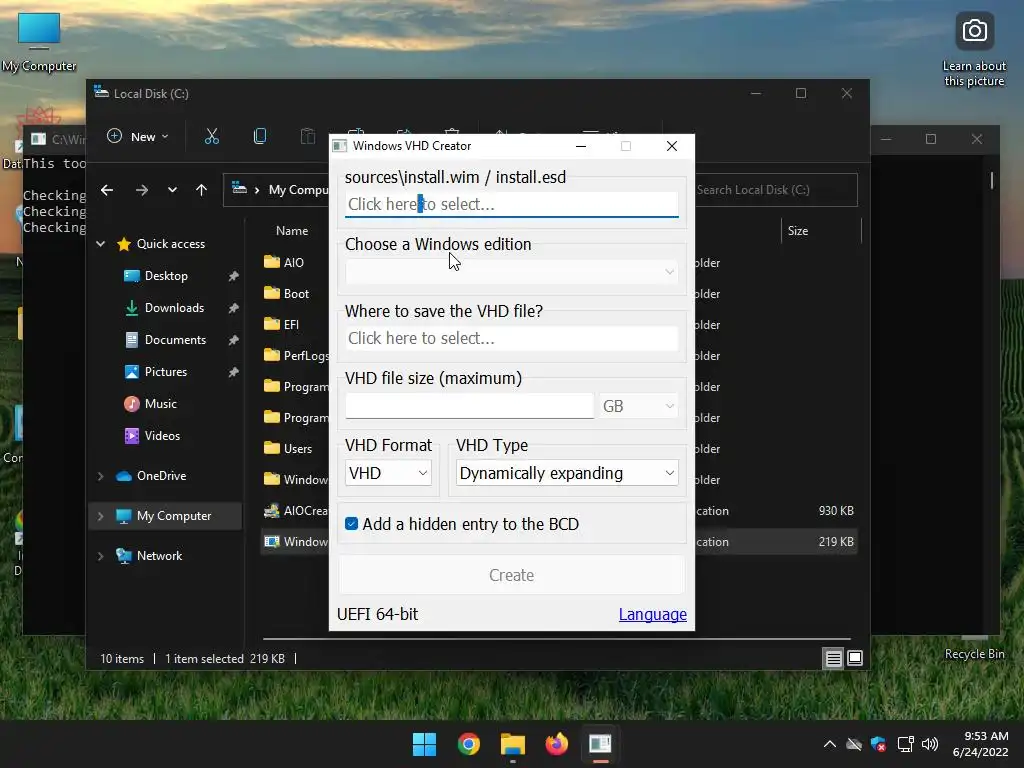1024x768 pixels.
Task: Open Music in Quick access
Action: pos(161,404)
